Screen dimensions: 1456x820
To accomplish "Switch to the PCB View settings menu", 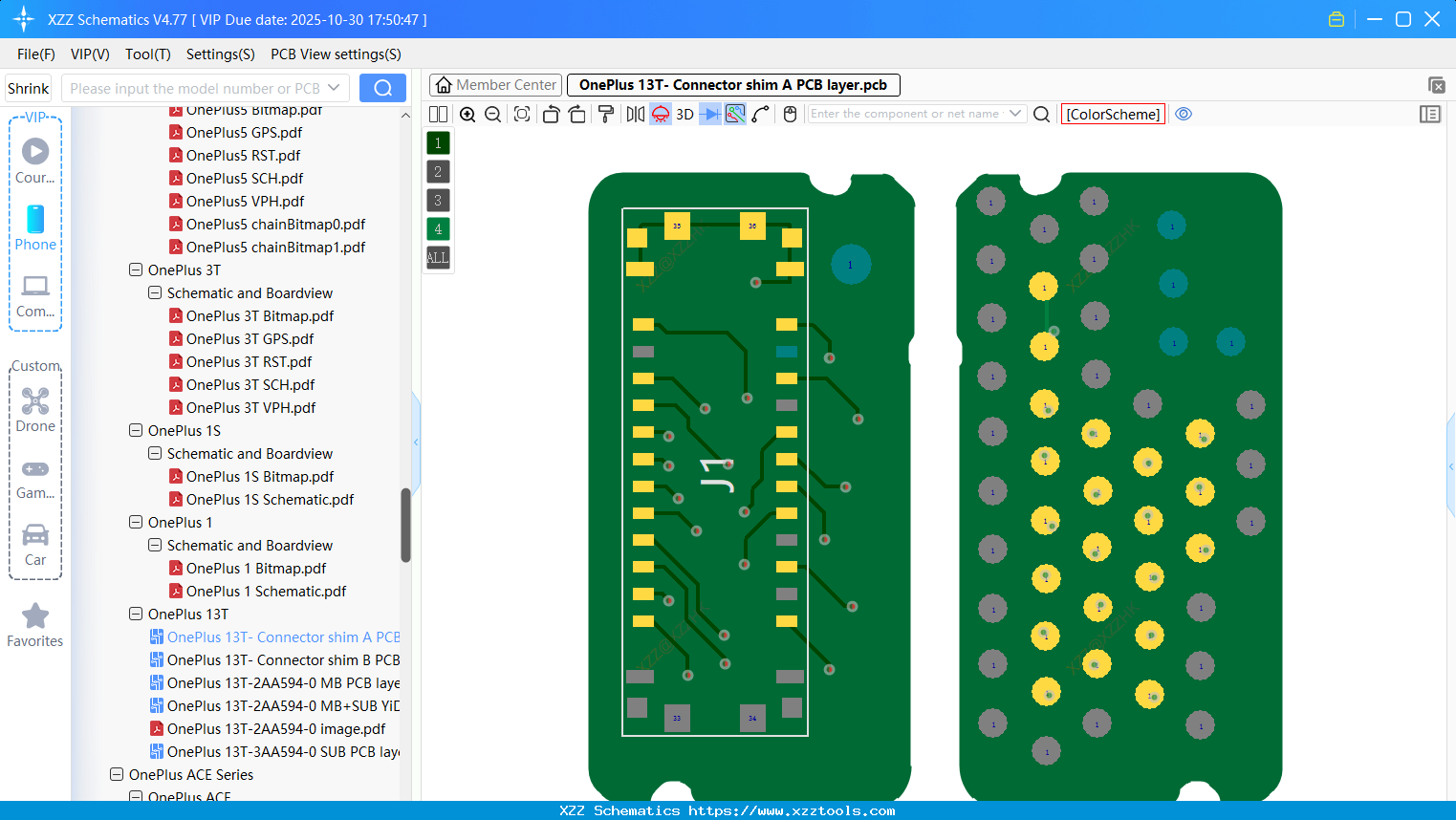I will [335, 54].
